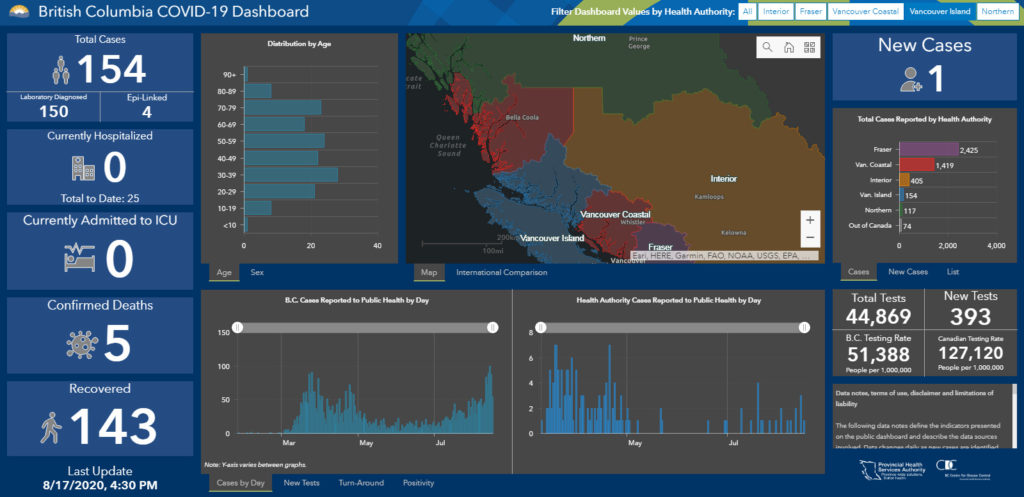1024x497 pixels.
Task: Click the Fraser bar in health authority chart
Action: click(x=929, y=149)
